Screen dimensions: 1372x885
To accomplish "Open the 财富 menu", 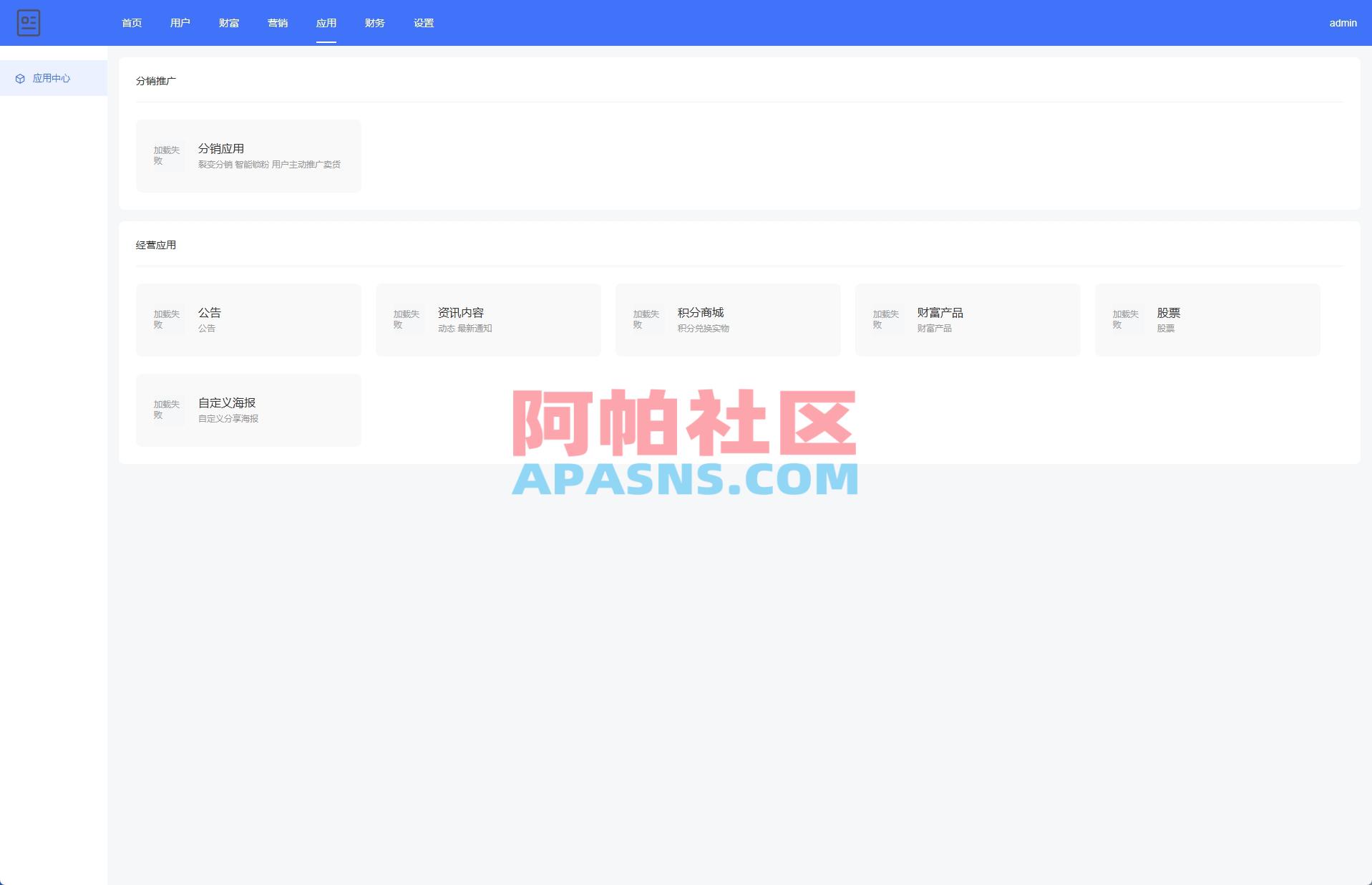I will pos(228,23).
